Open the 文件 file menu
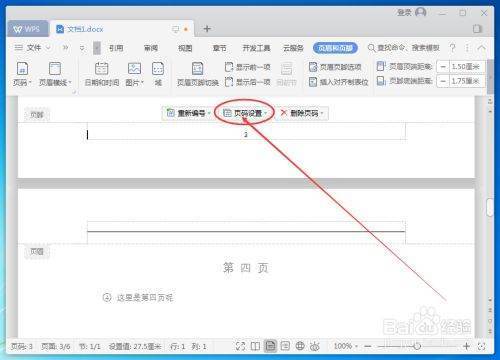The width and height of the screenshot is (500, 360). tap(33, 48)
